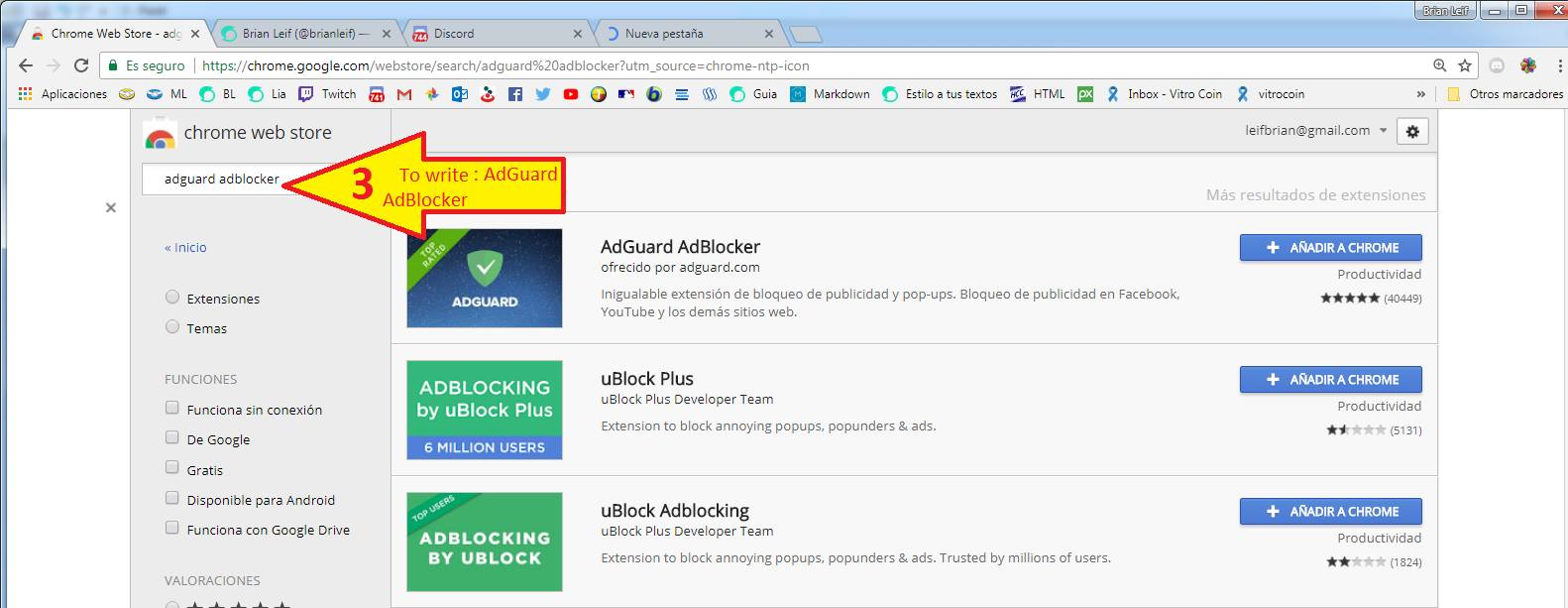Screen dimensions: 1568x608
Task: Open the ML bookmark
Action: coord(167,94)
